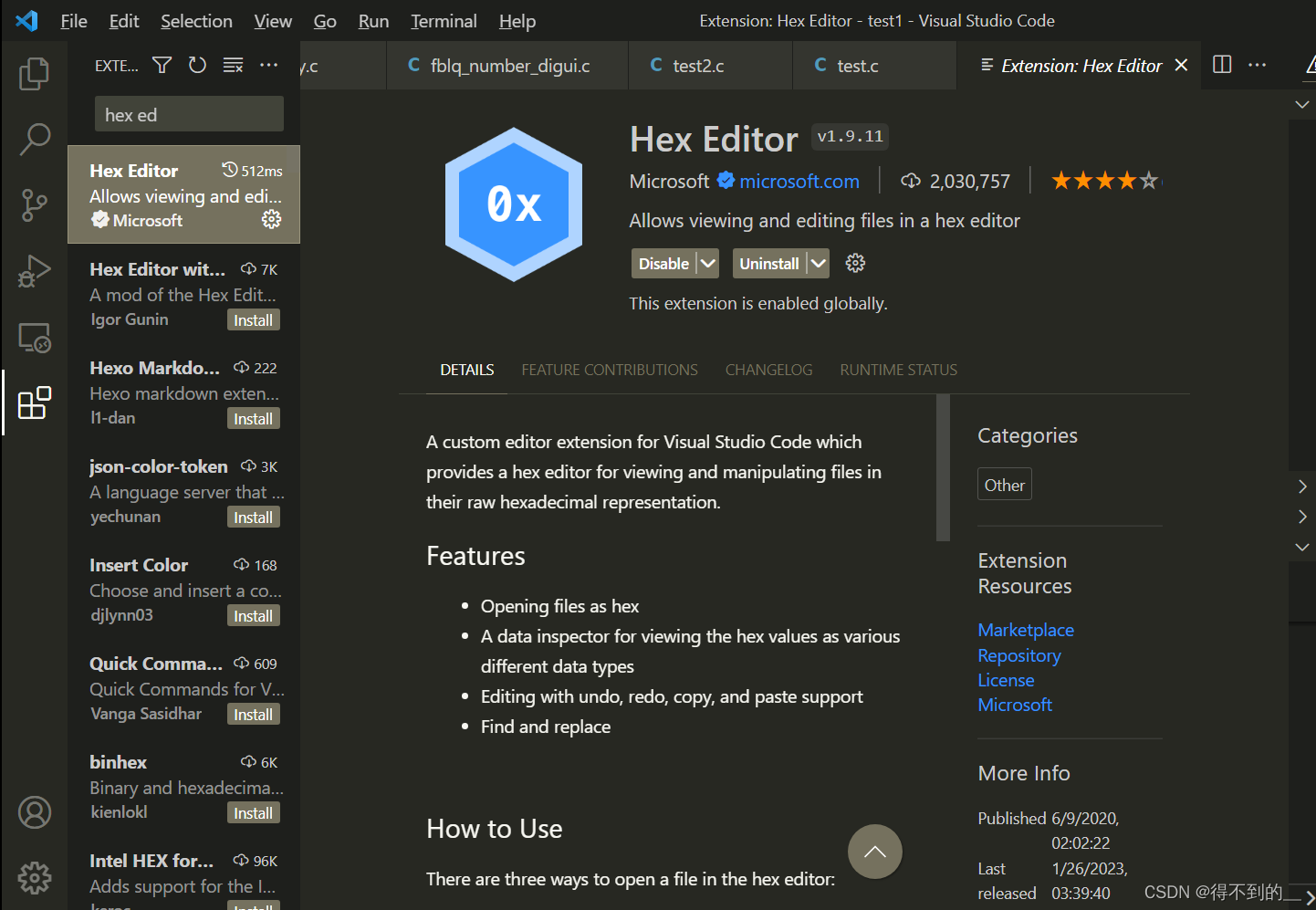
Task: Open manage gear for Hex Editor list item
Action: click(271, 219)
